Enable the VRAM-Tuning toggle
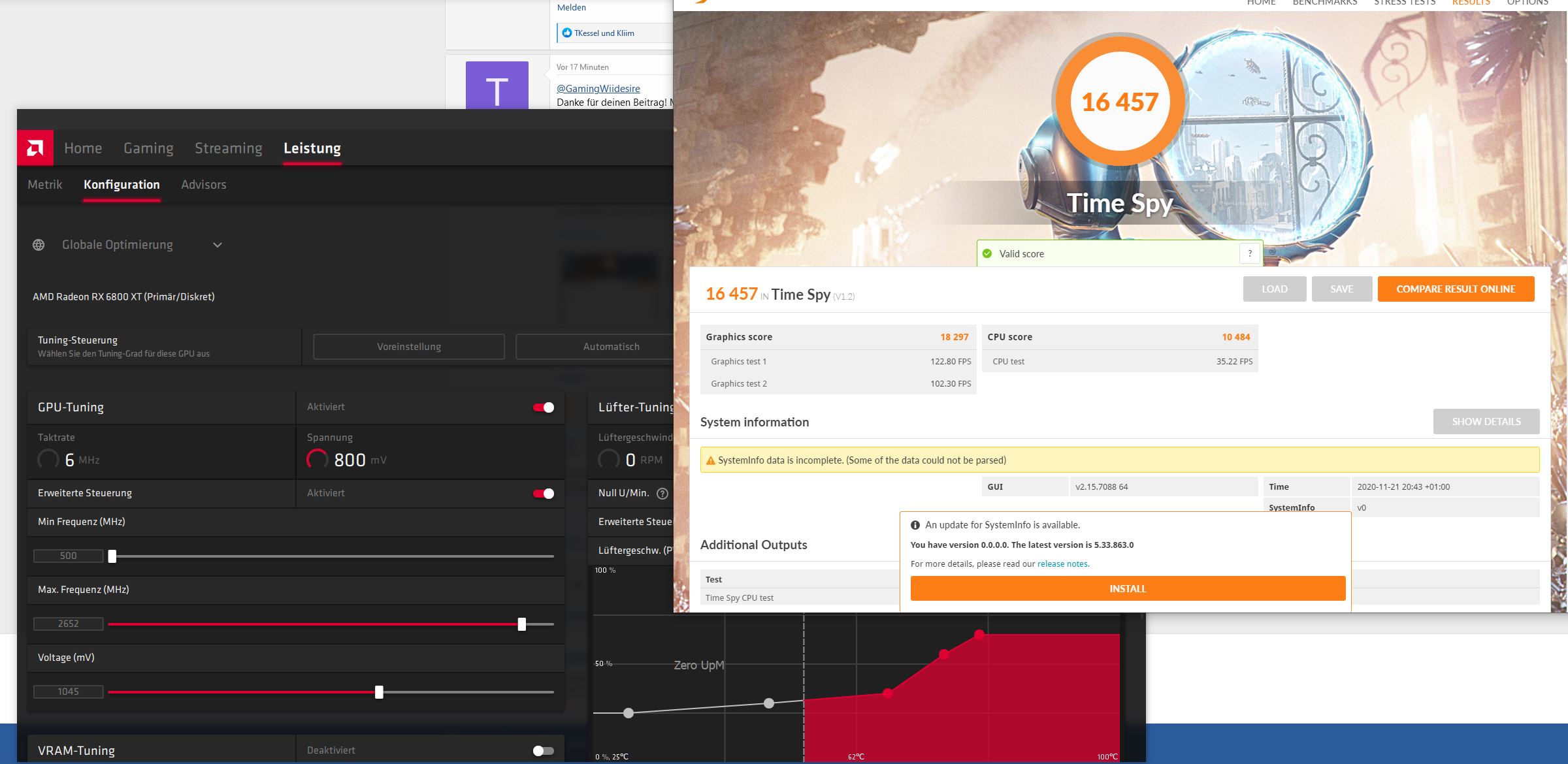This screenshot has height=764, width=1568. pos(544,751)
